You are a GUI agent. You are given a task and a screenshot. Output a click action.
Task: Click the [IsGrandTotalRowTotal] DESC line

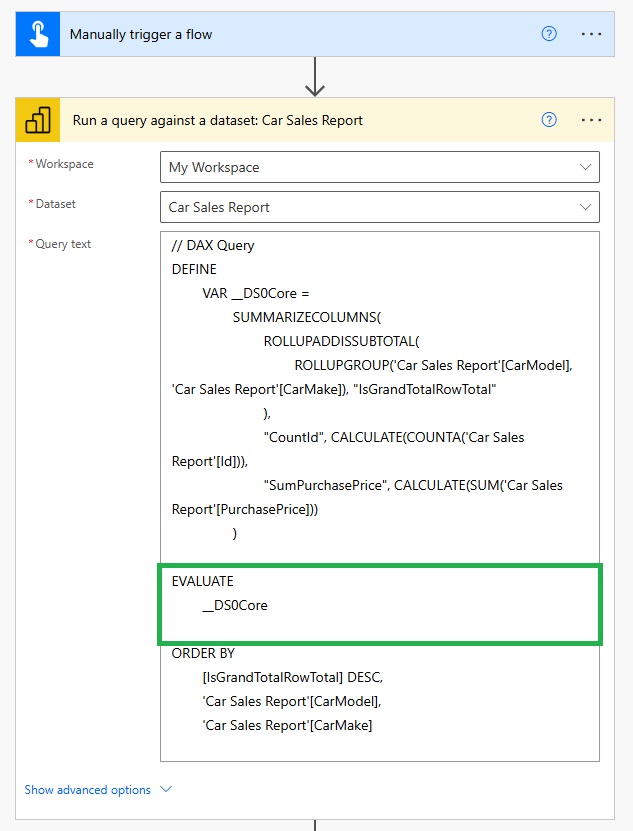point(293,677)
